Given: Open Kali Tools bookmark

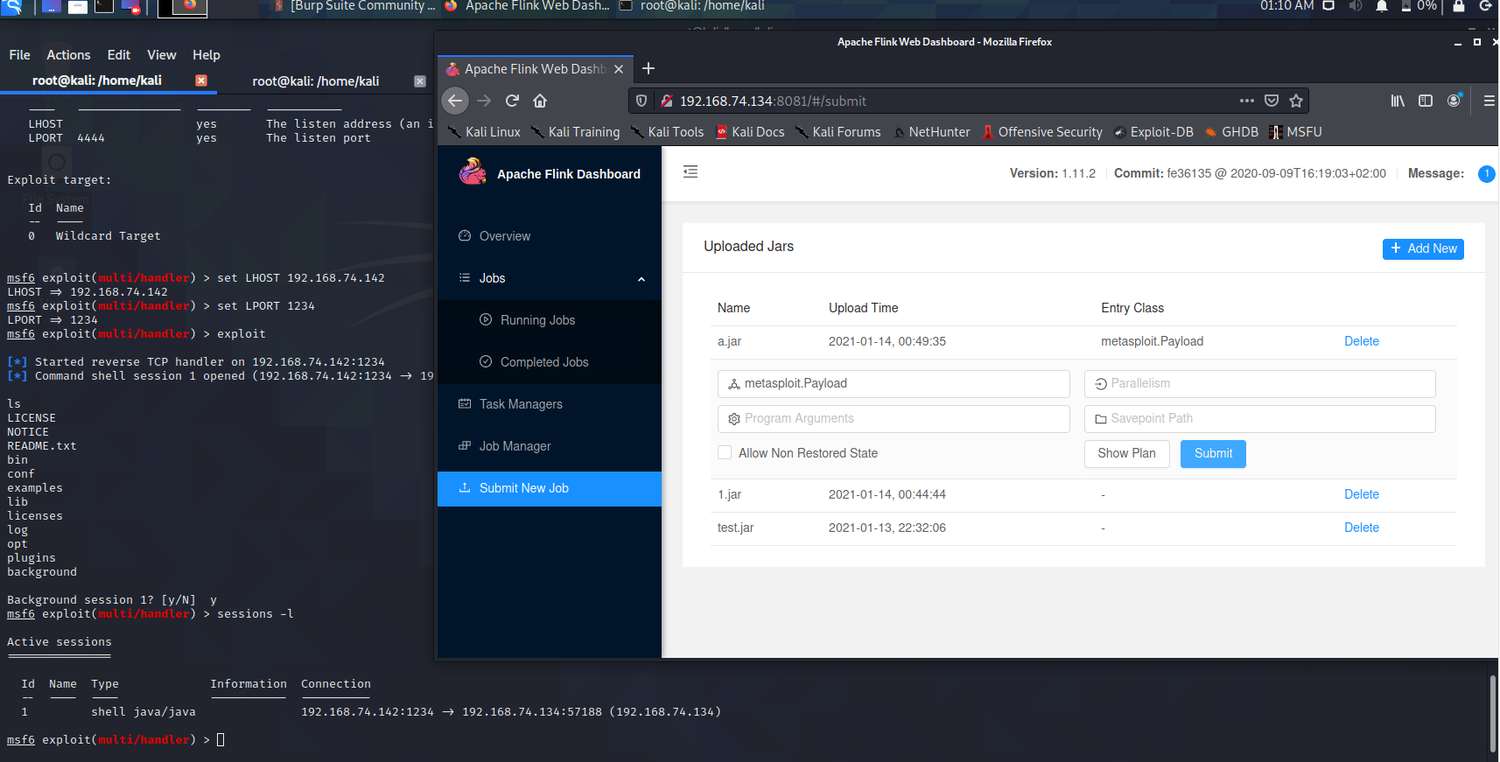Looking at the screenshot, I should 666,132.
